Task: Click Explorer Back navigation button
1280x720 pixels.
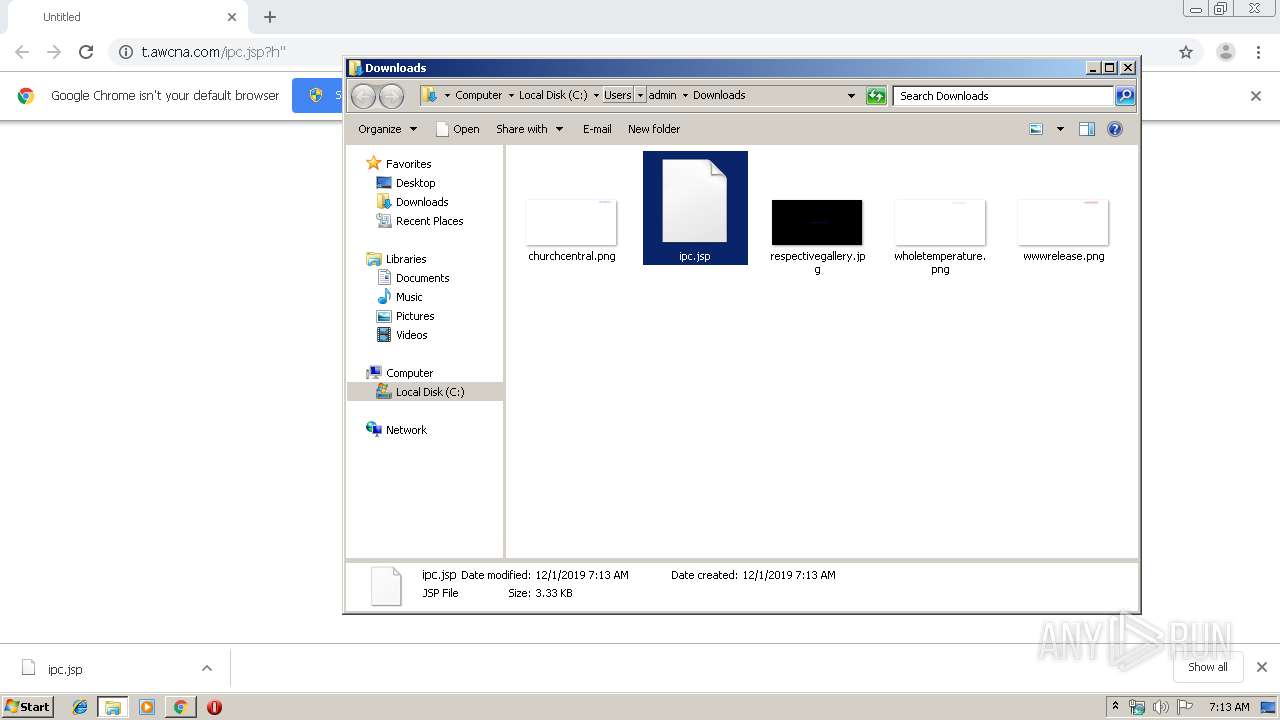Action: tap(363, 96)
